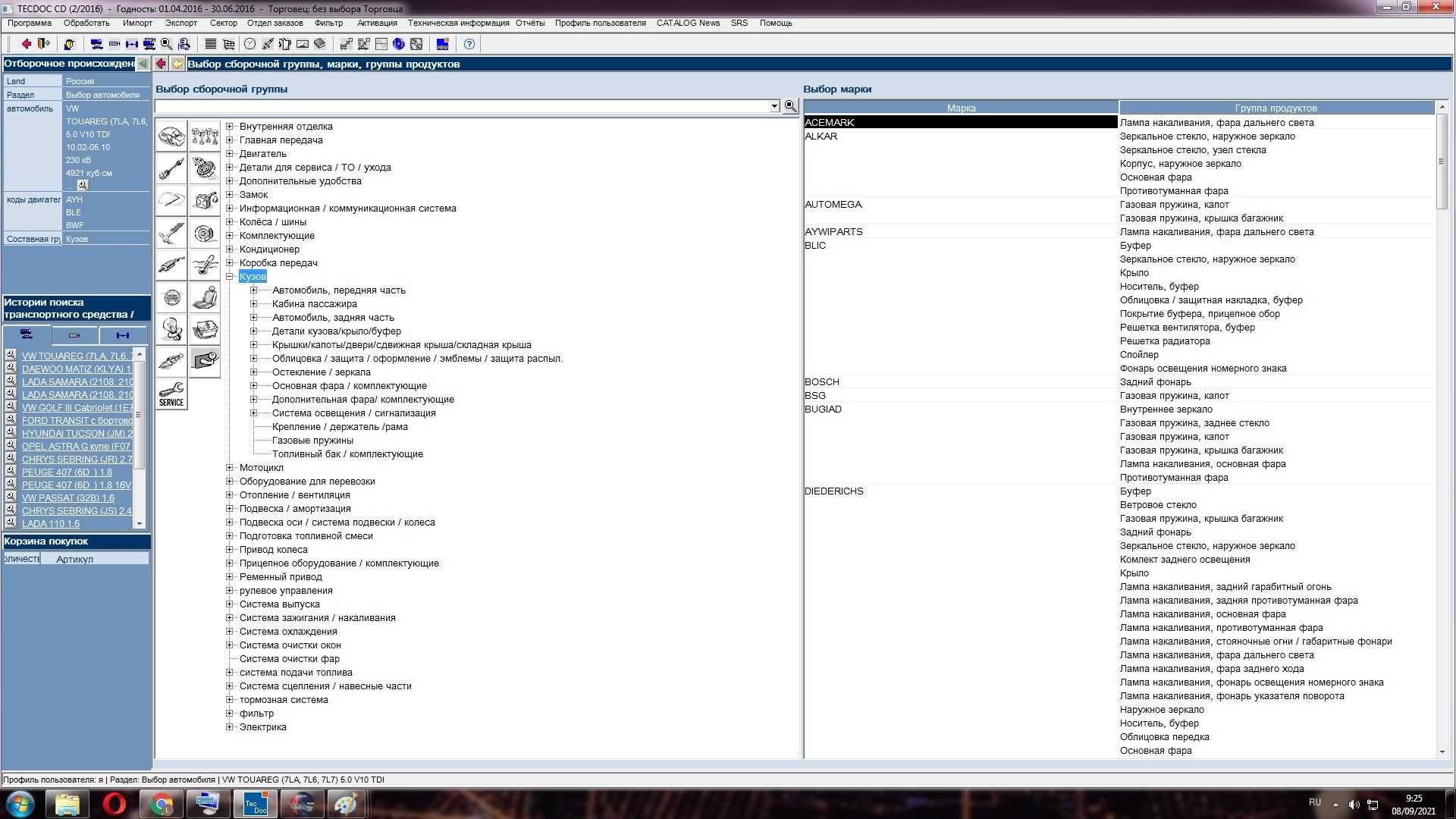Select the light bulb group icon
Screen dimensions: 1456x819
point(172,330)
